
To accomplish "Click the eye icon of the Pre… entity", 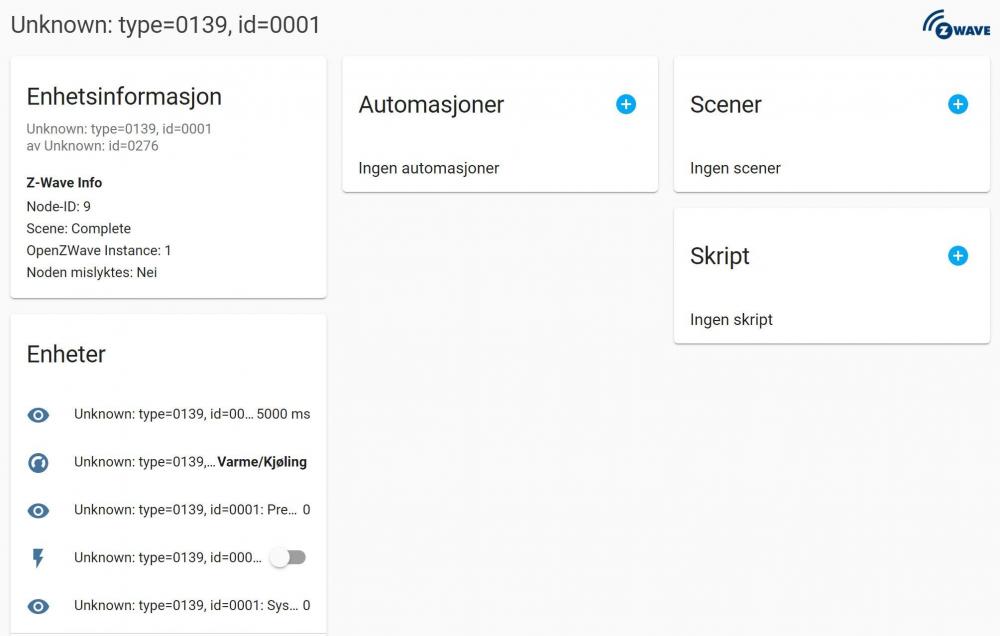I will pyautogui.click(x=38, y=510).
